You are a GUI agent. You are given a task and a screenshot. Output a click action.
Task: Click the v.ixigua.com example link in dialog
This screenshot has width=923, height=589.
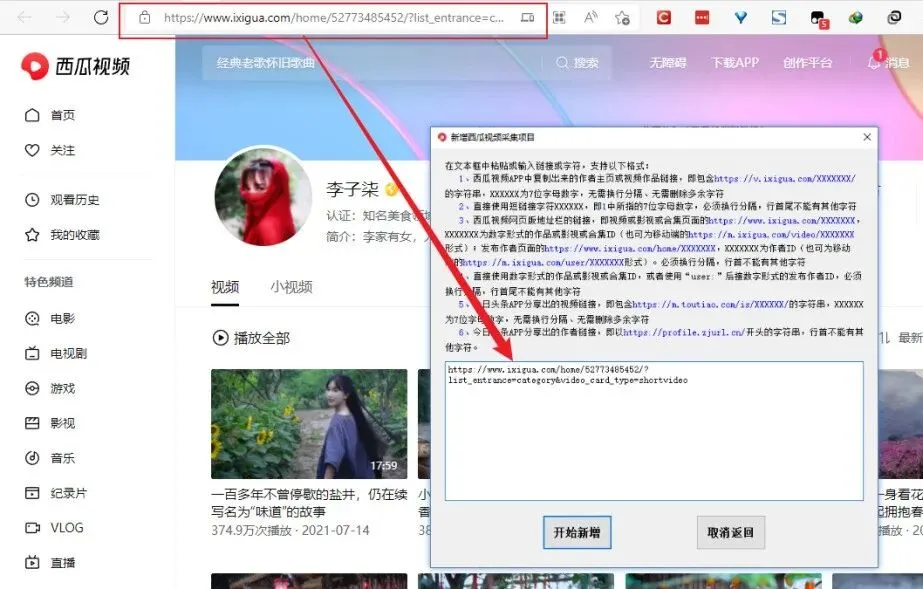[785, 178]
